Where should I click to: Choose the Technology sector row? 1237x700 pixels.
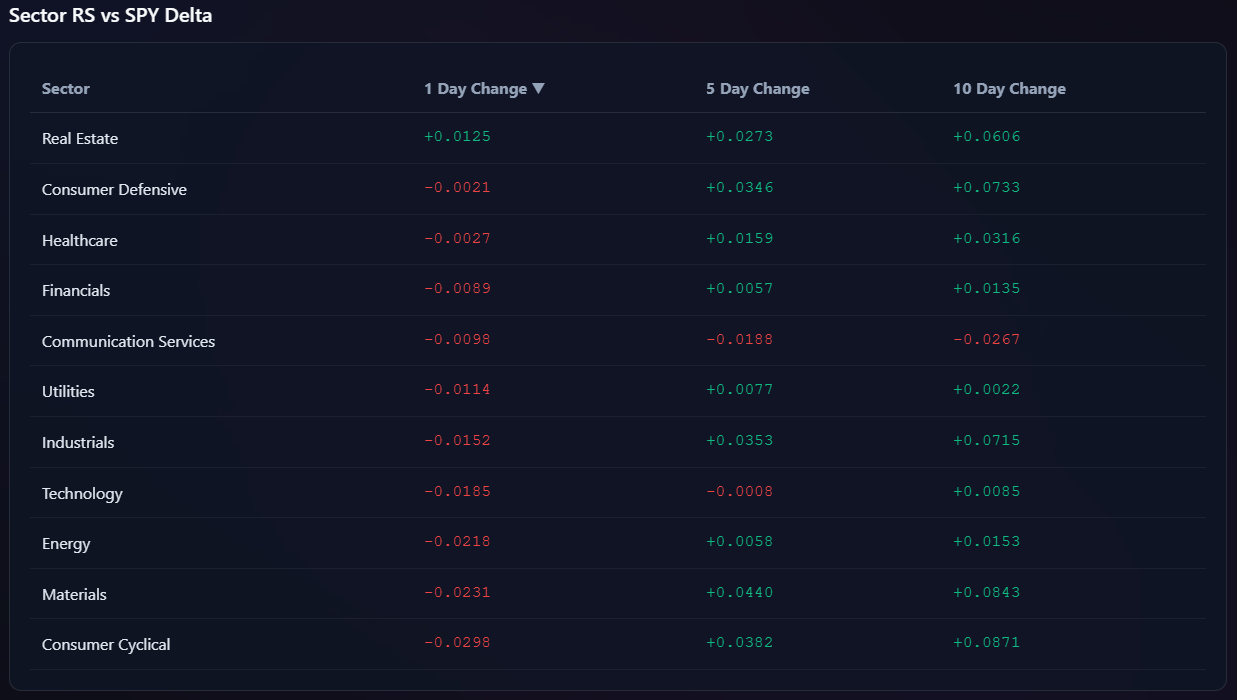coord(82,494)
